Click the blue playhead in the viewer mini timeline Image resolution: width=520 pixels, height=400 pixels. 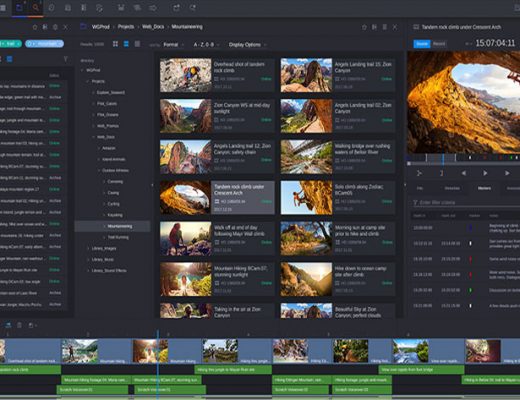click(443, 158)
